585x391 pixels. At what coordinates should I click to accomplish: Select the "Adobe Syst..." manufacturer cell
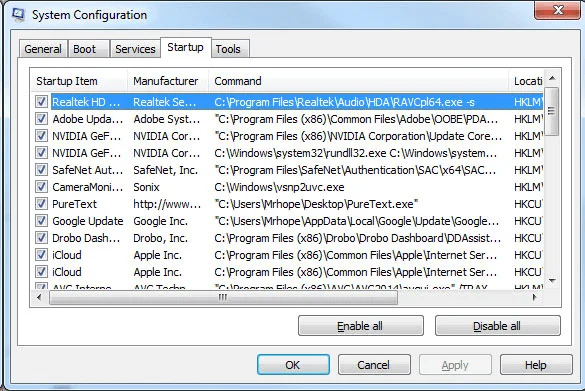point(167,119)
